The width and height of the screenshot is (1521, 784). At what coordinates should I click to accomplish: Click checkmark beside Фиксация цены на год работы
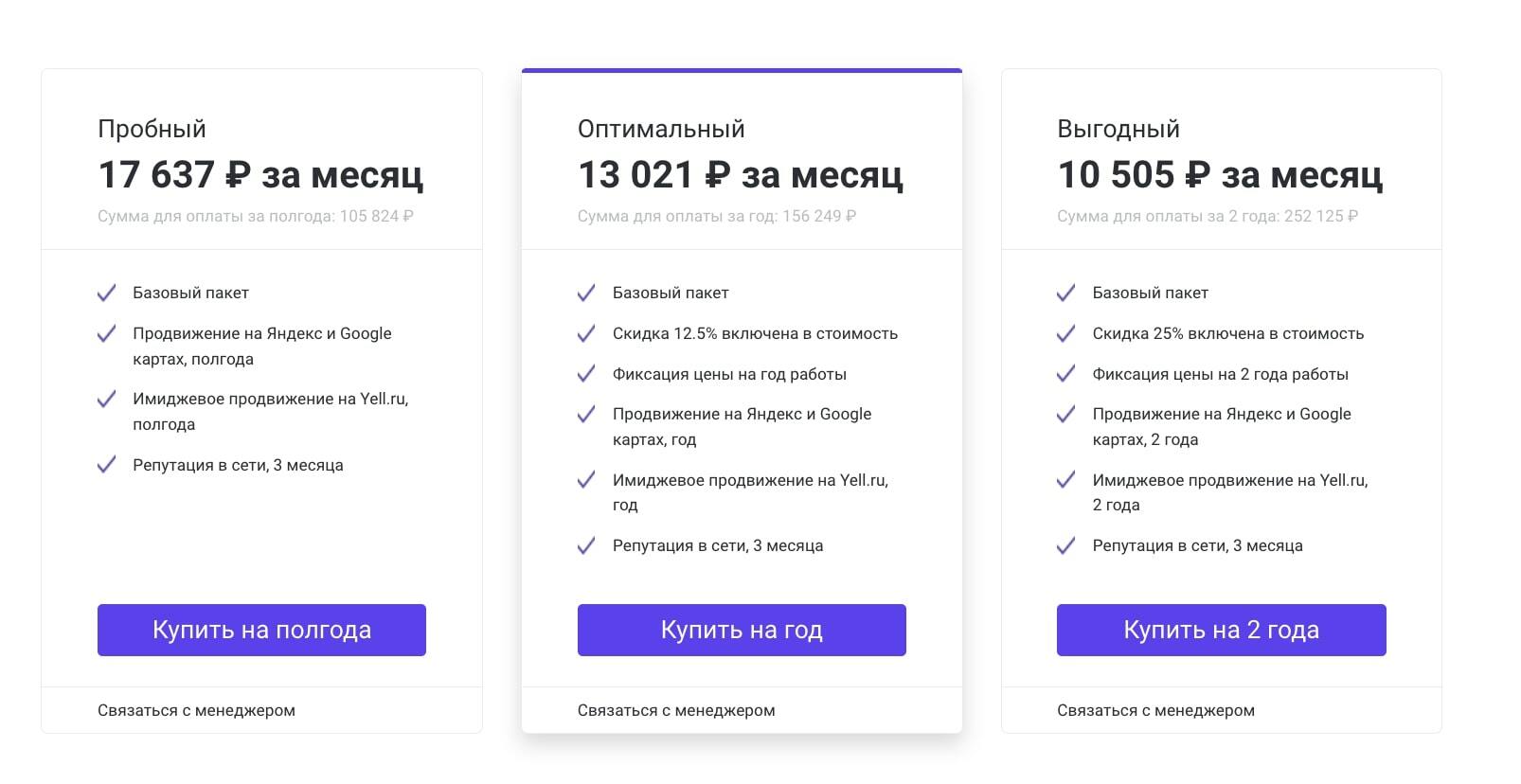point(586,373)
